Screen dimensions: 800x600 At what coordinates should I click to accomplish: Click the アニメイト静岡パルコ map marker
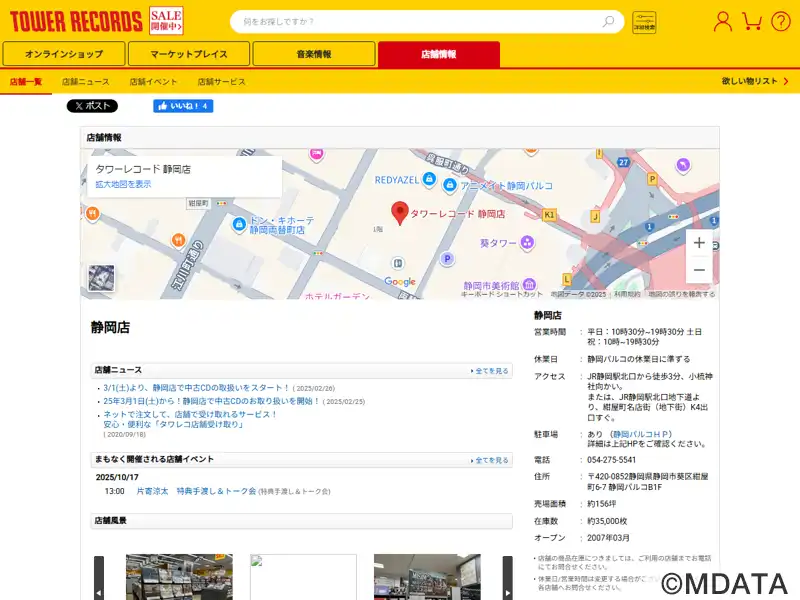(x=449, y=185)
